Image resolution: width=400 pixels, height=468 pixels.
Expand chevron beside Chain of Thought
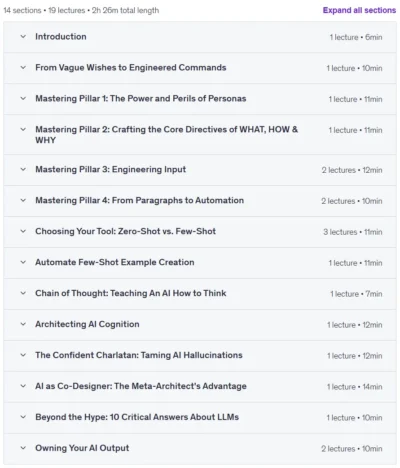(23, 293)
